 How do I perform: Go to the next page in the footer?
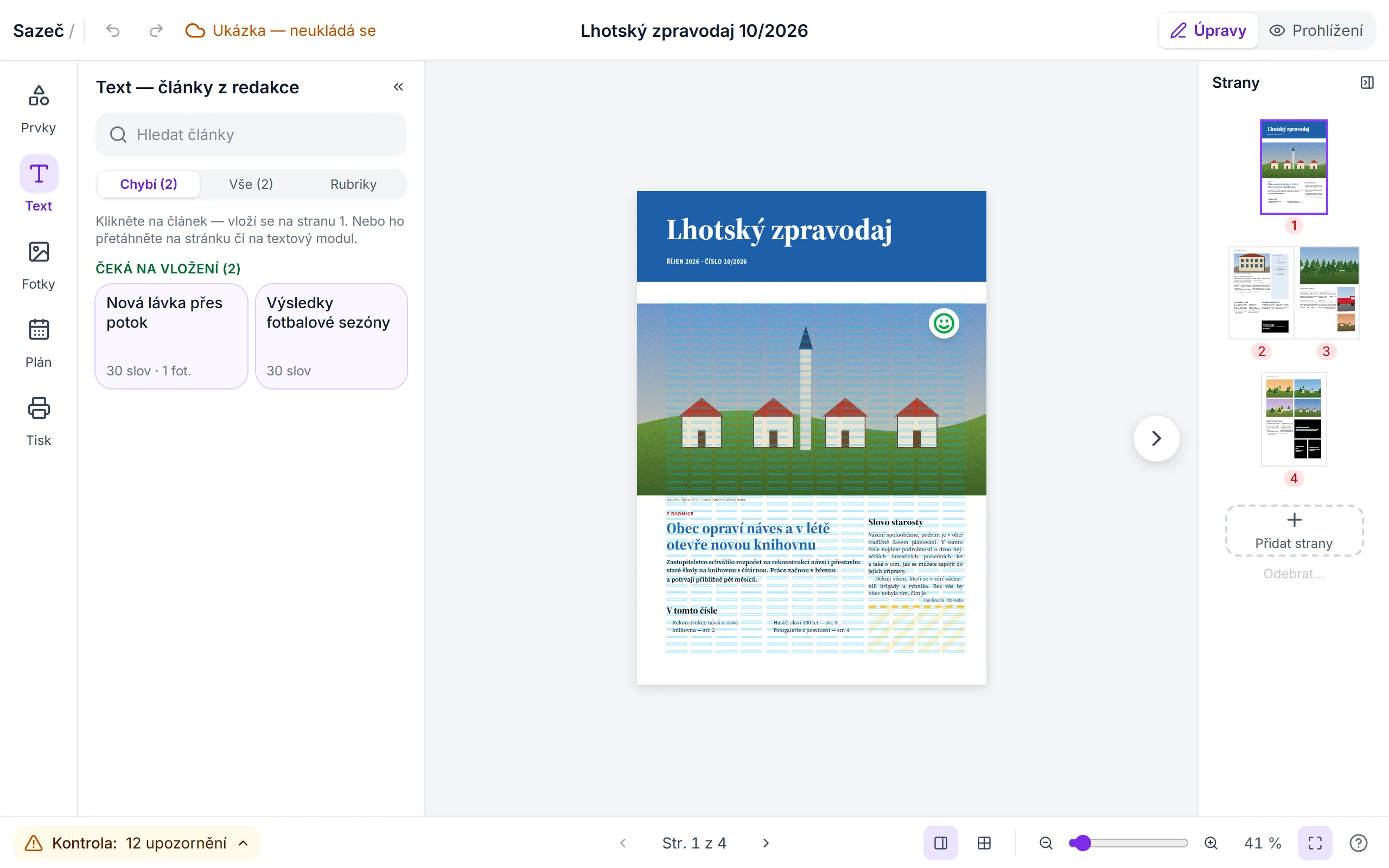point(766,843)
